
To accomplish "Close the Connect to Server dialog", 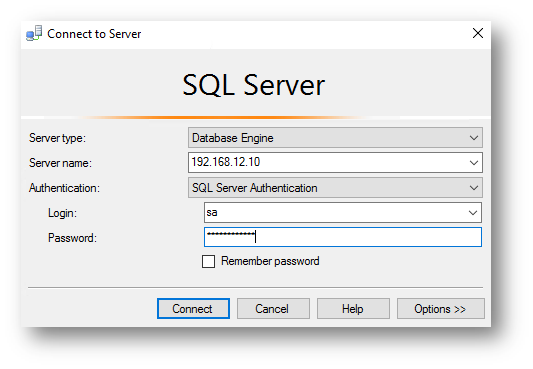I will coord(478,33).
